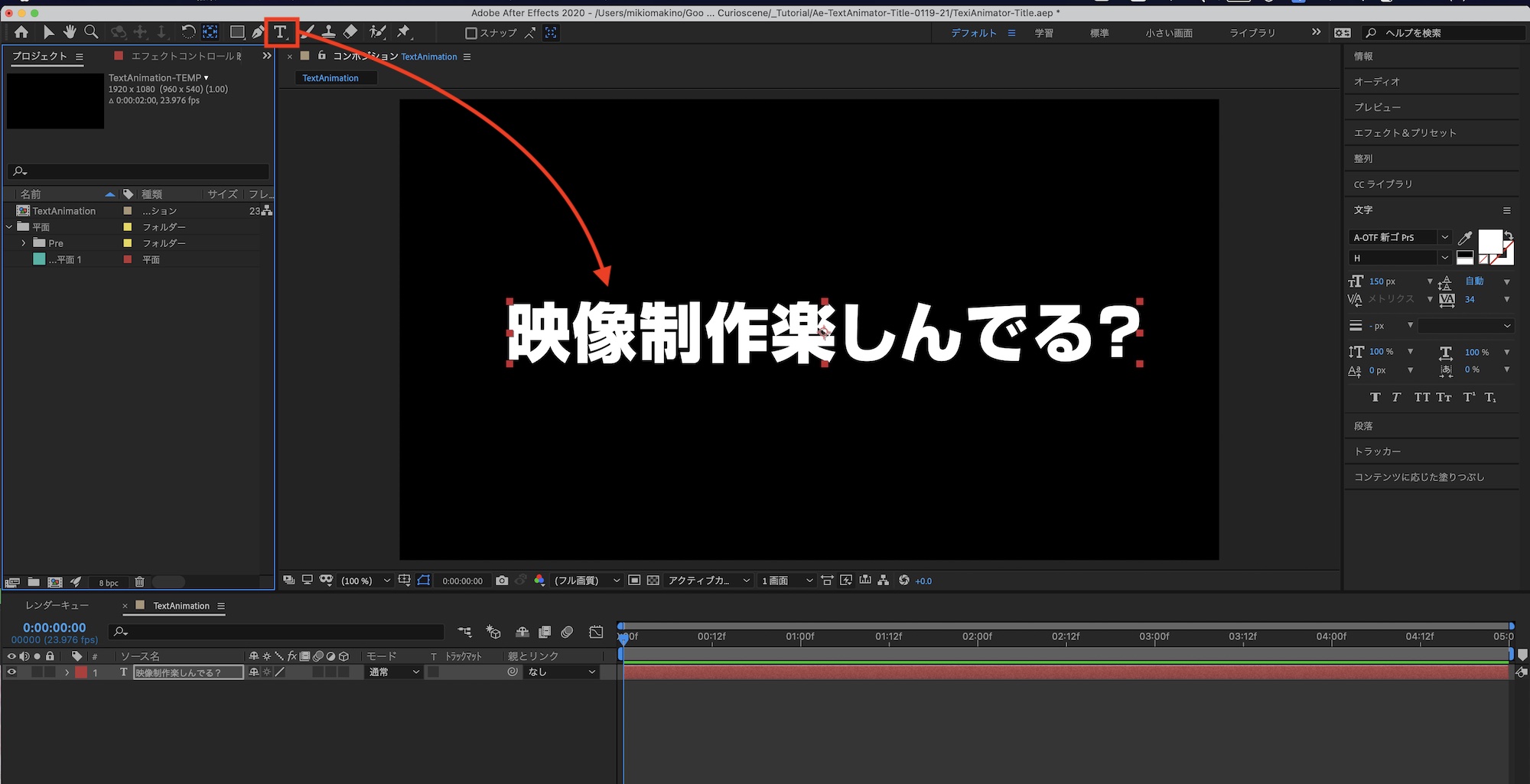The image size is (1530, 784).
Task: Toggle faux bold in 文字 panel
Action: [x=1375, y=397]
